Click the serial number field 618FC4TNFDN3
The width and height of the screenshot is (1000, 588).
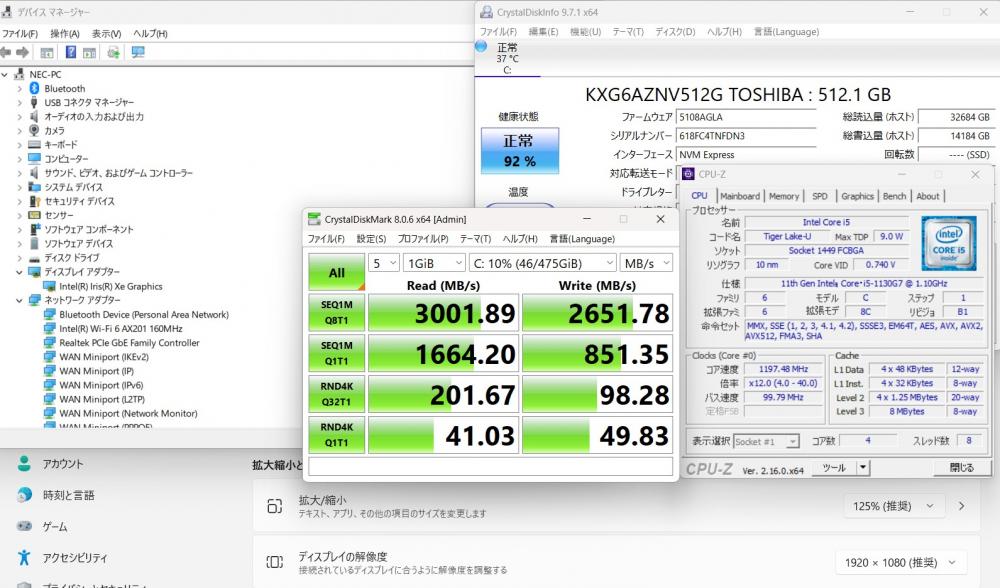pyautogui.click(x=746, y=136)
